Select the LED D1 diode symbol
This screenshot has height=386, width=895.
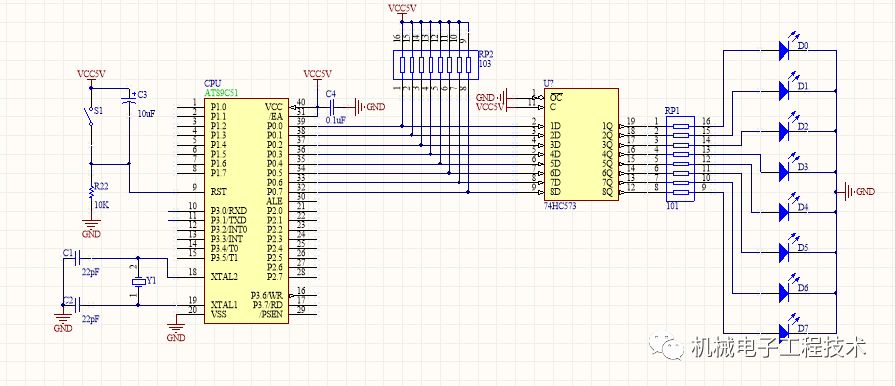pyautogui.click(x=784, y=90)
